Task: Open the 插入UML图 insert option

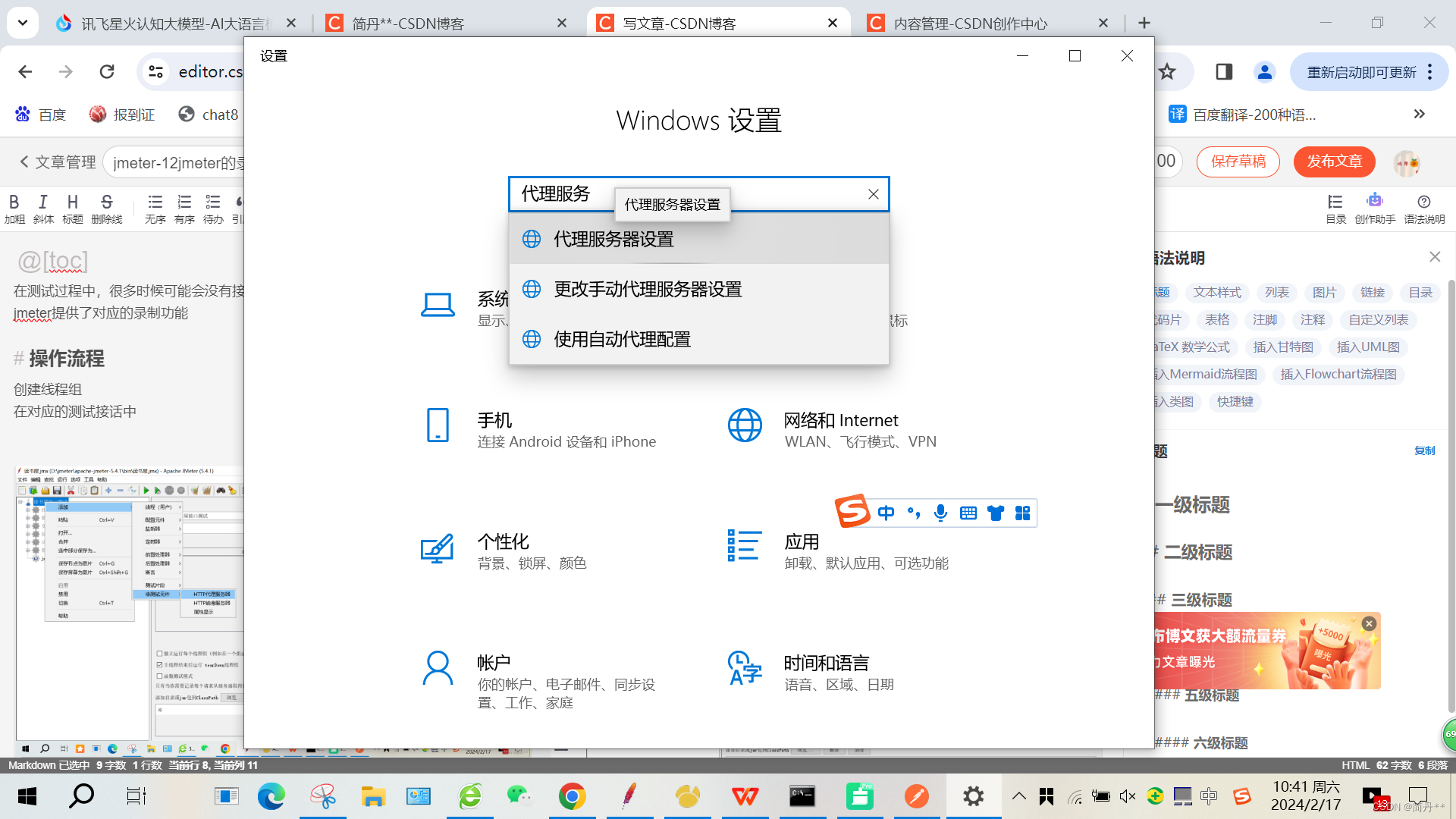Action: (1368, 346)
